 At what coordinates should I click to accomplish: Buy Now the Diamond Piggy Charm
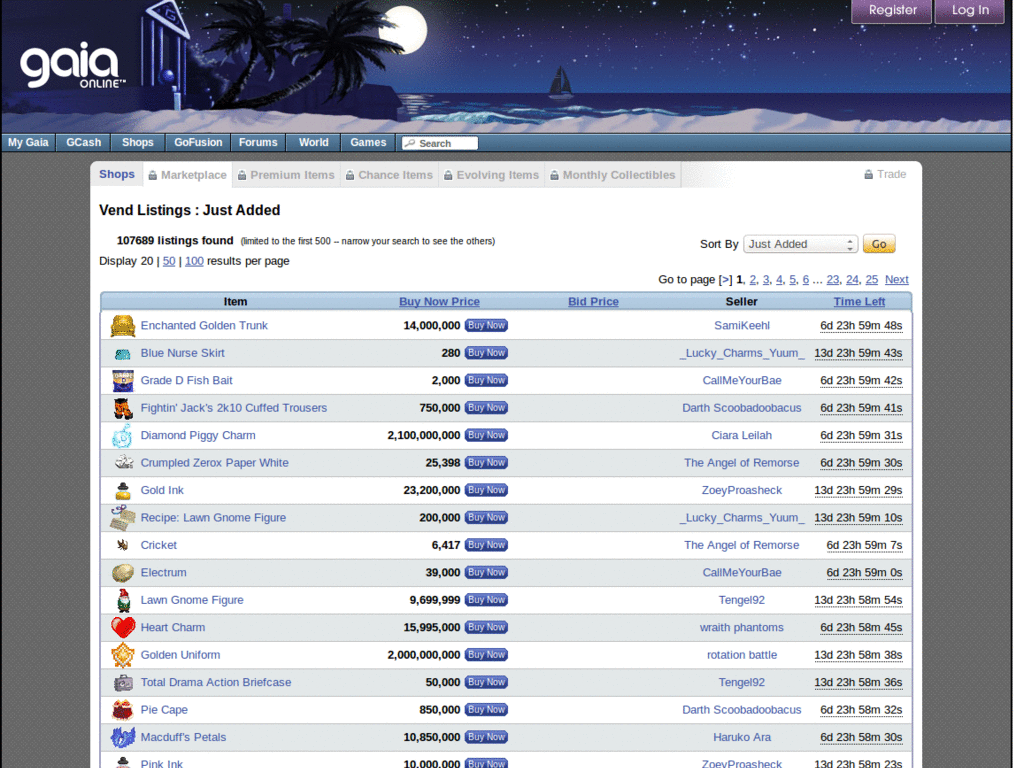click(x=486, y=435)
